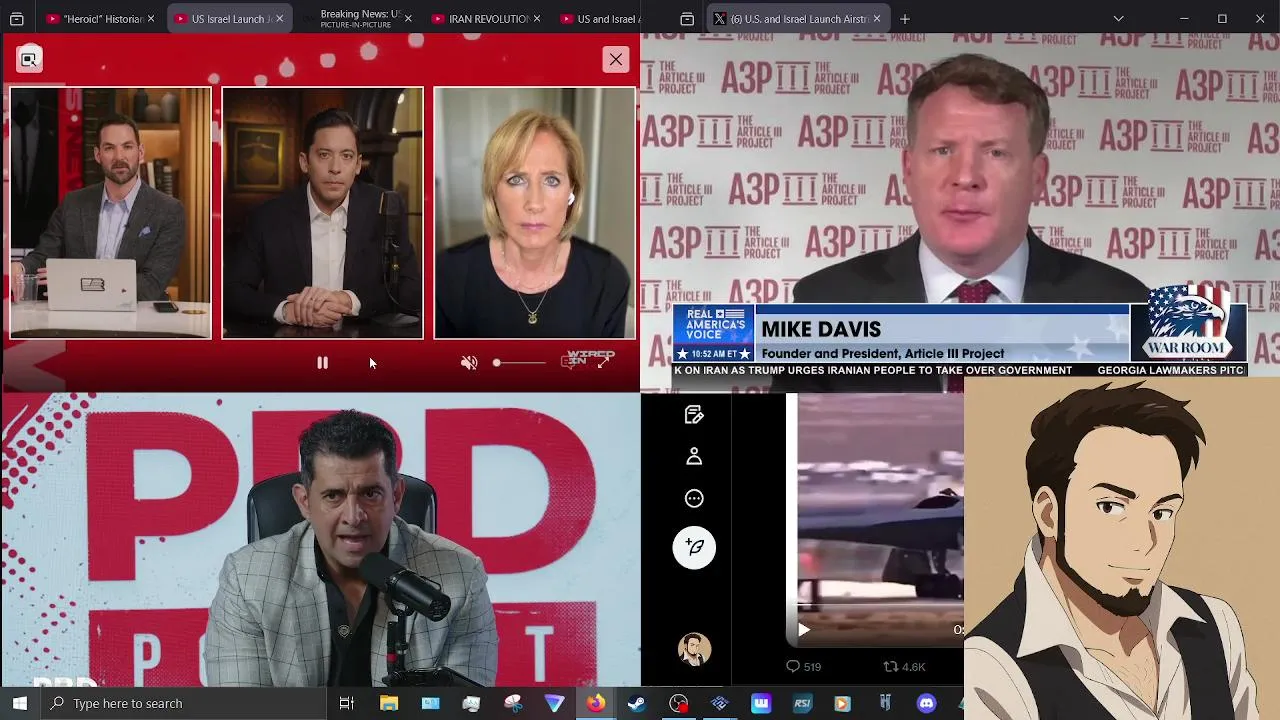This screenshot has height=720, width=1280.
Task: Expand picture-in-picture video to fullscreen
Action: click(603, 362)
